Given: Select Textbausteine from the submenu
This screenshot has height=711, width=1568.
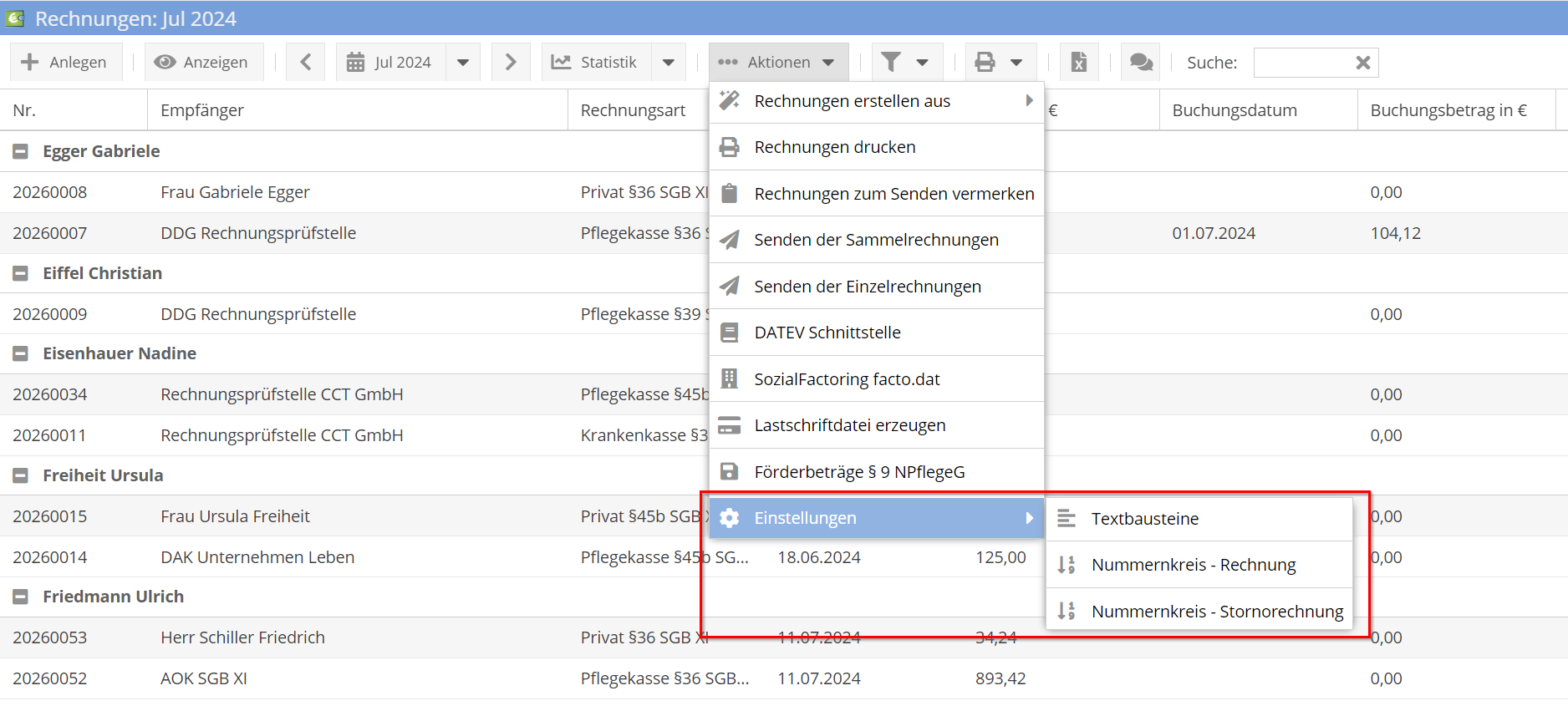Looking at the screenshot, I should (1144, 519).
